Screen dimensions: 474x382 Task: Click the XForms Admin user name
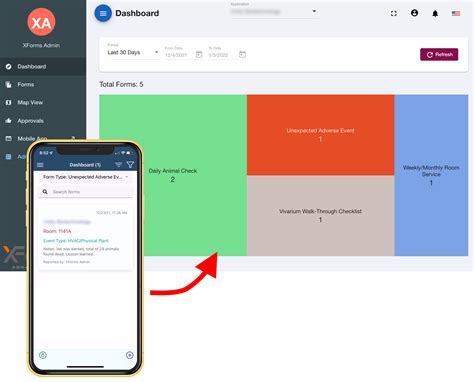tap(41, 45)
